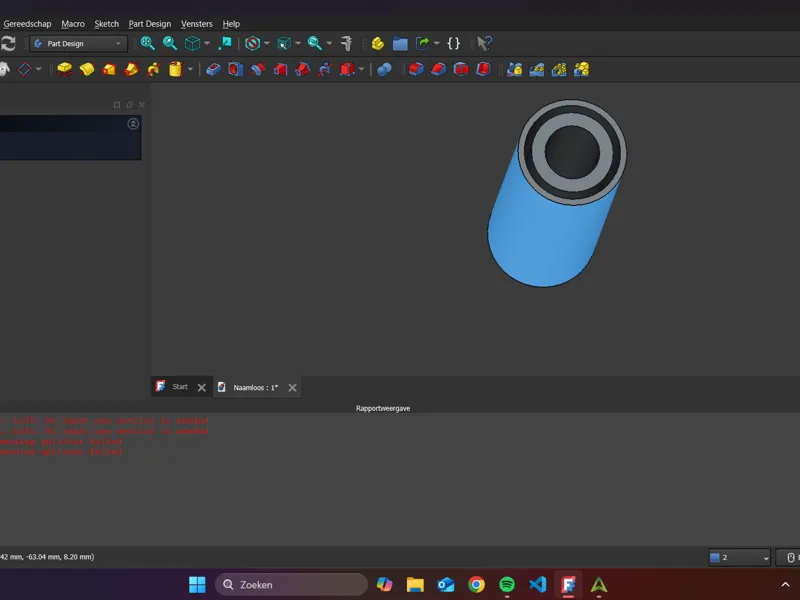Fit all content using the zoom icon
800x600 pixels.
point(147,43)
